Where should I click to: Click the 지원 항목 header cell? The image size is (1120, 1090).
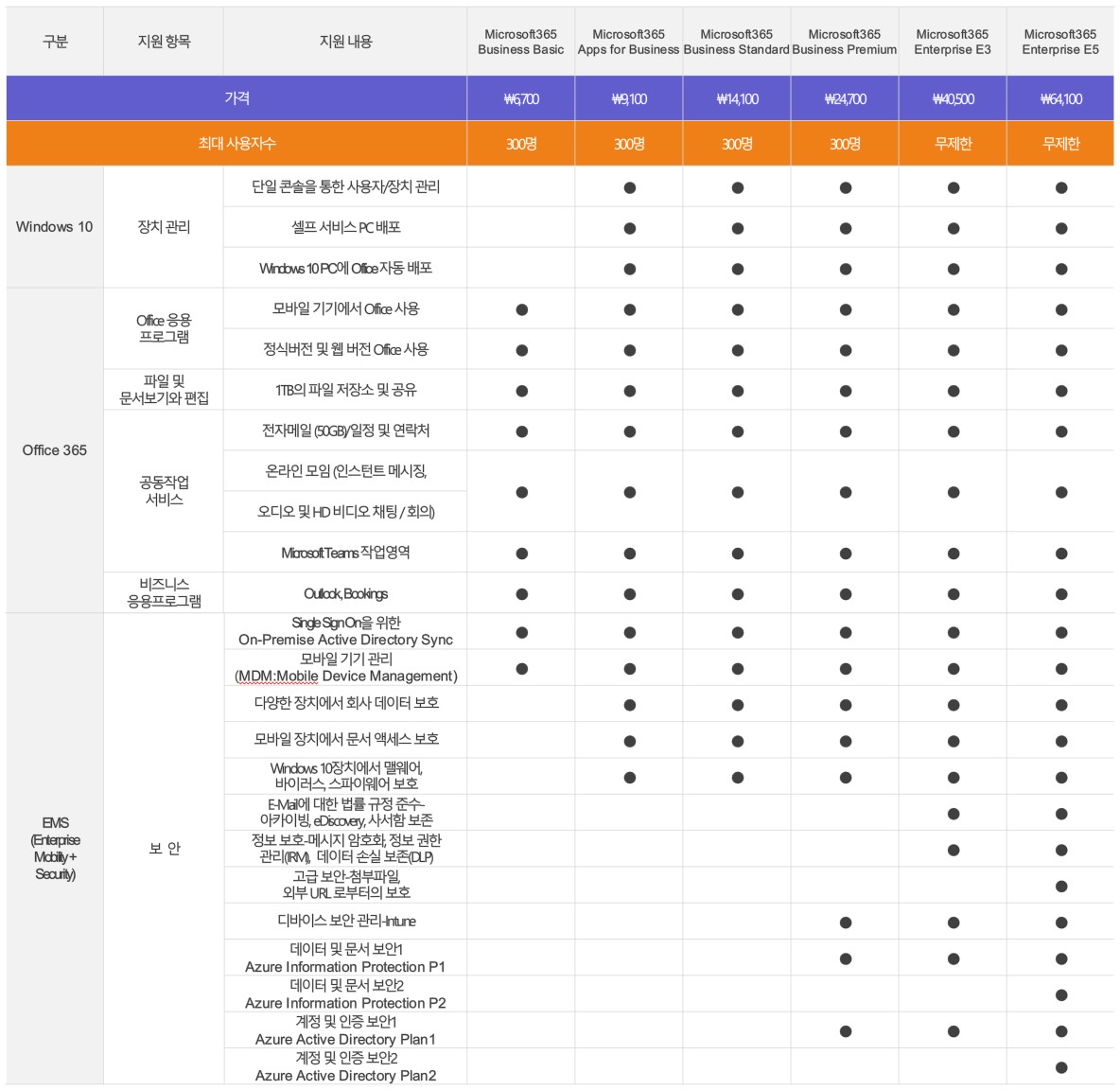tap(164, 42)
